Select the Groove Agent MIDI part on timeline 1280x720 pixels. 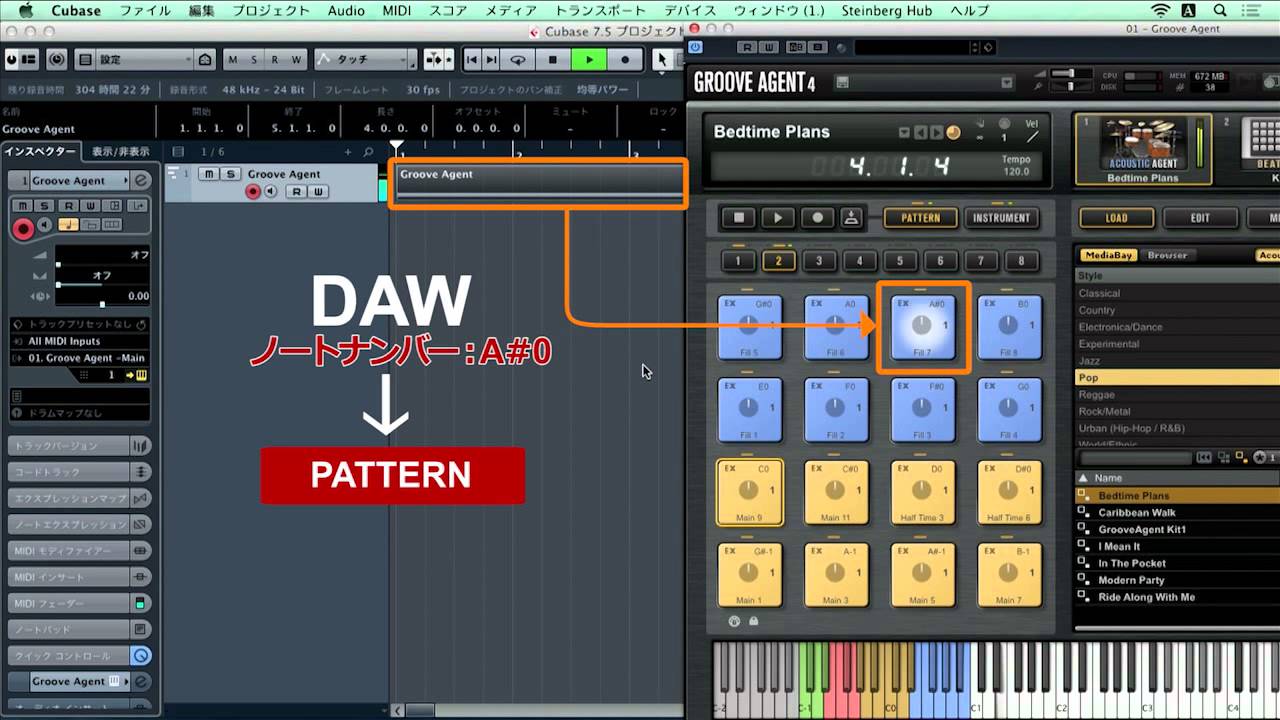[x=538, y=182]
